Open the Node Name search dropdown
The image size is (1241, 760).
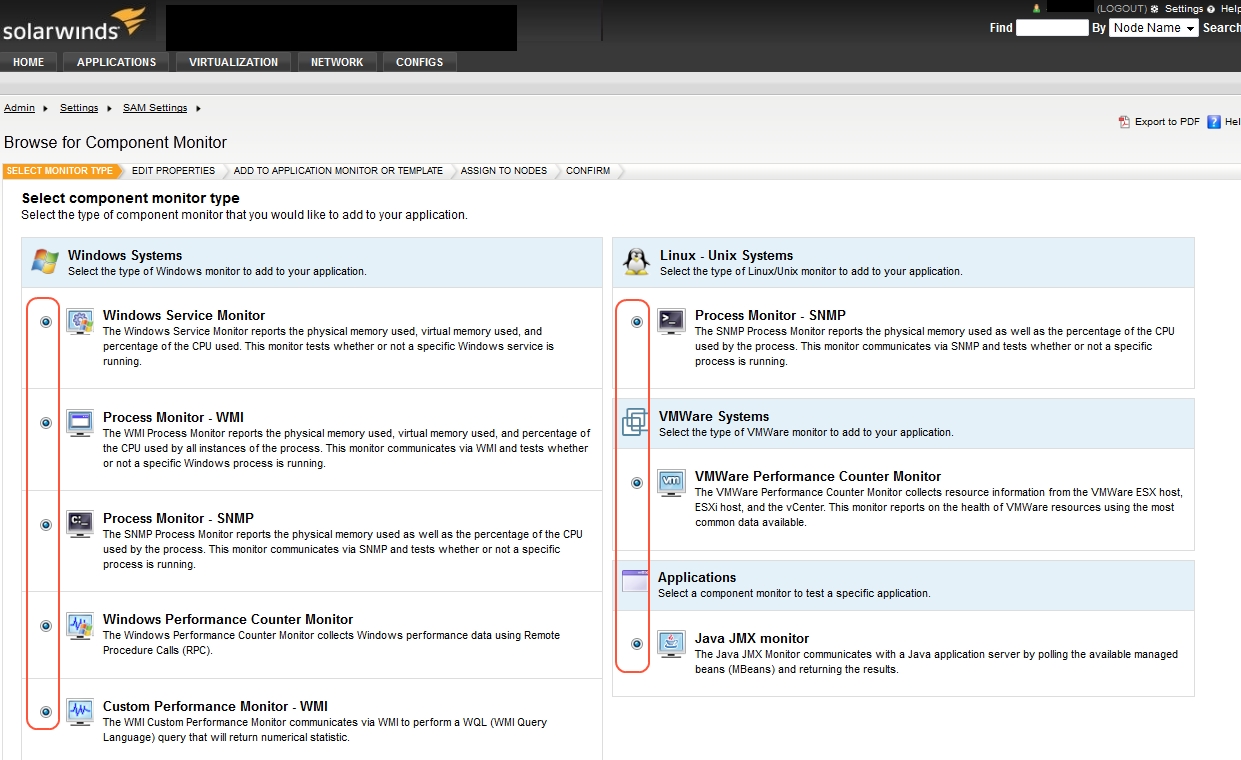click(x=1154, y=28)
